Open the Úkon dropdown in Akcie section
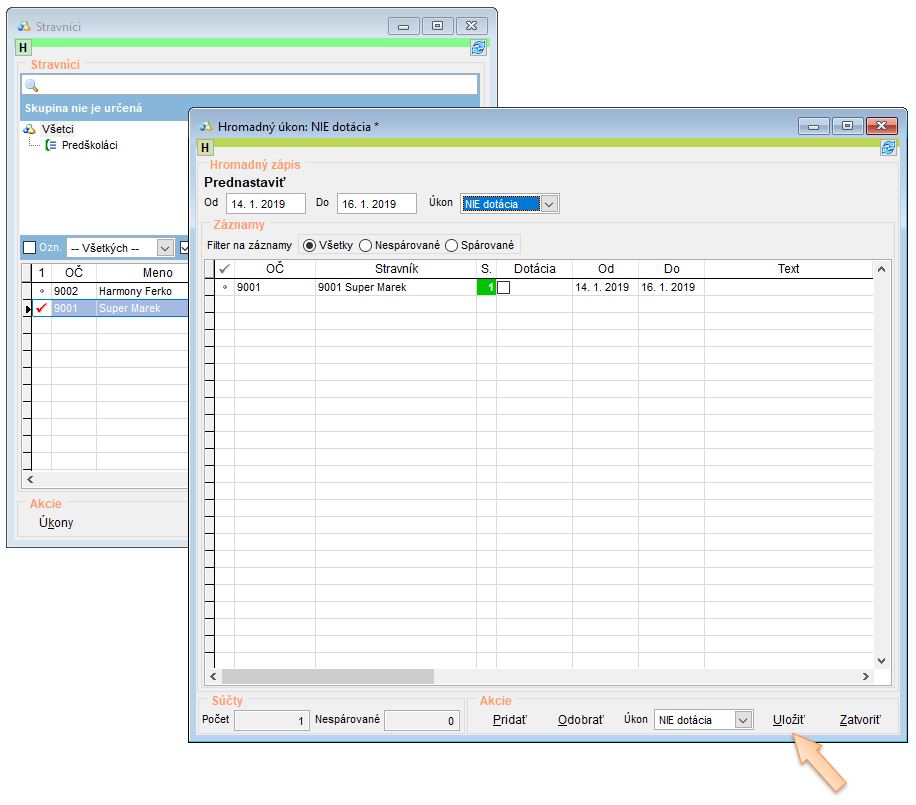916x805 pixels. (x=742, y=720)
